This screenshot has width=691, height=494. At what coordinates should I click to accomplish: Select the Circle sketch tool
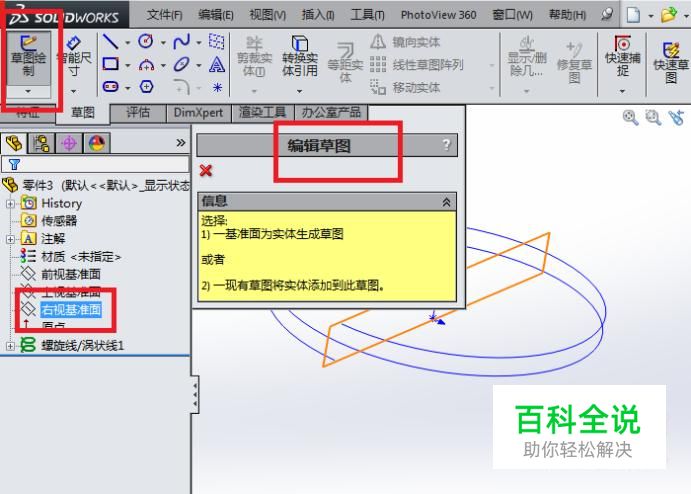[x=146, y=41]
